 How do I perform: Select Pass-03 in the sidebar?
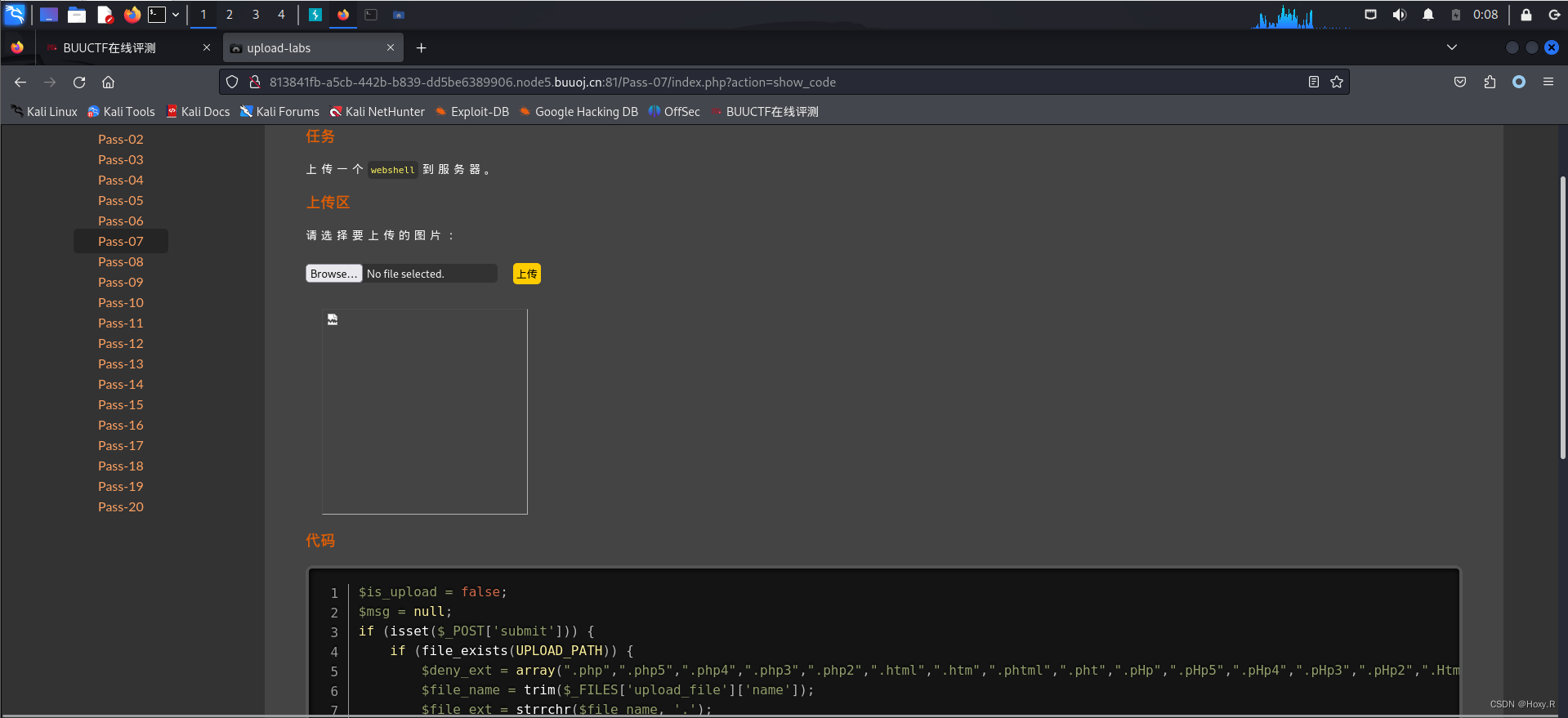pos(121,160)
